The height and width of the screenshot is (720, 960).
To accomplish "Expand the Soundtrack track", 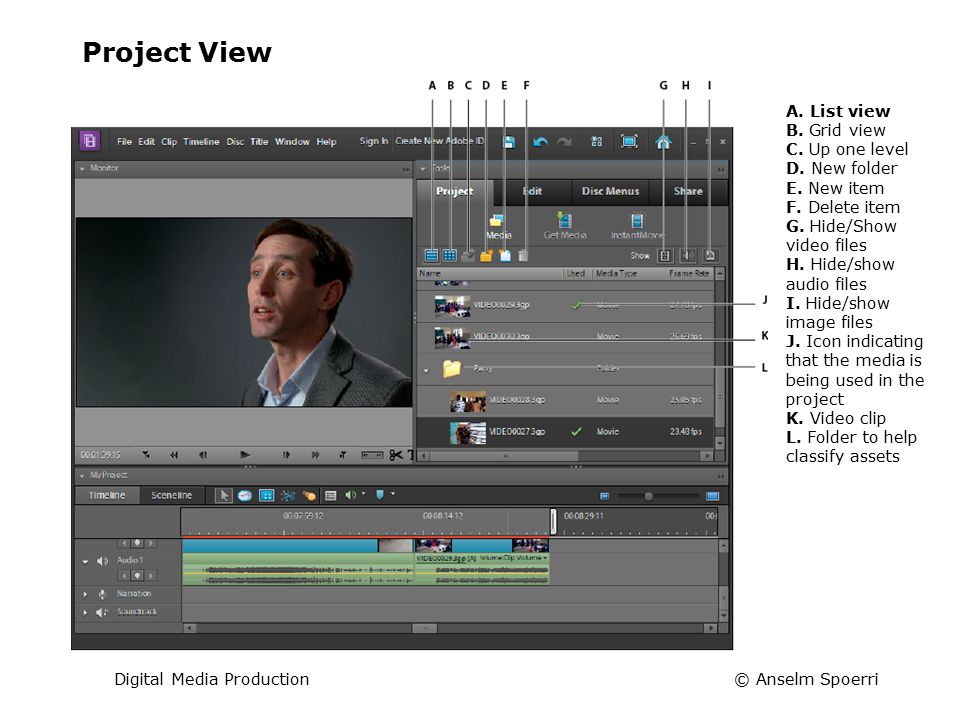I will [x=85, y=612].
